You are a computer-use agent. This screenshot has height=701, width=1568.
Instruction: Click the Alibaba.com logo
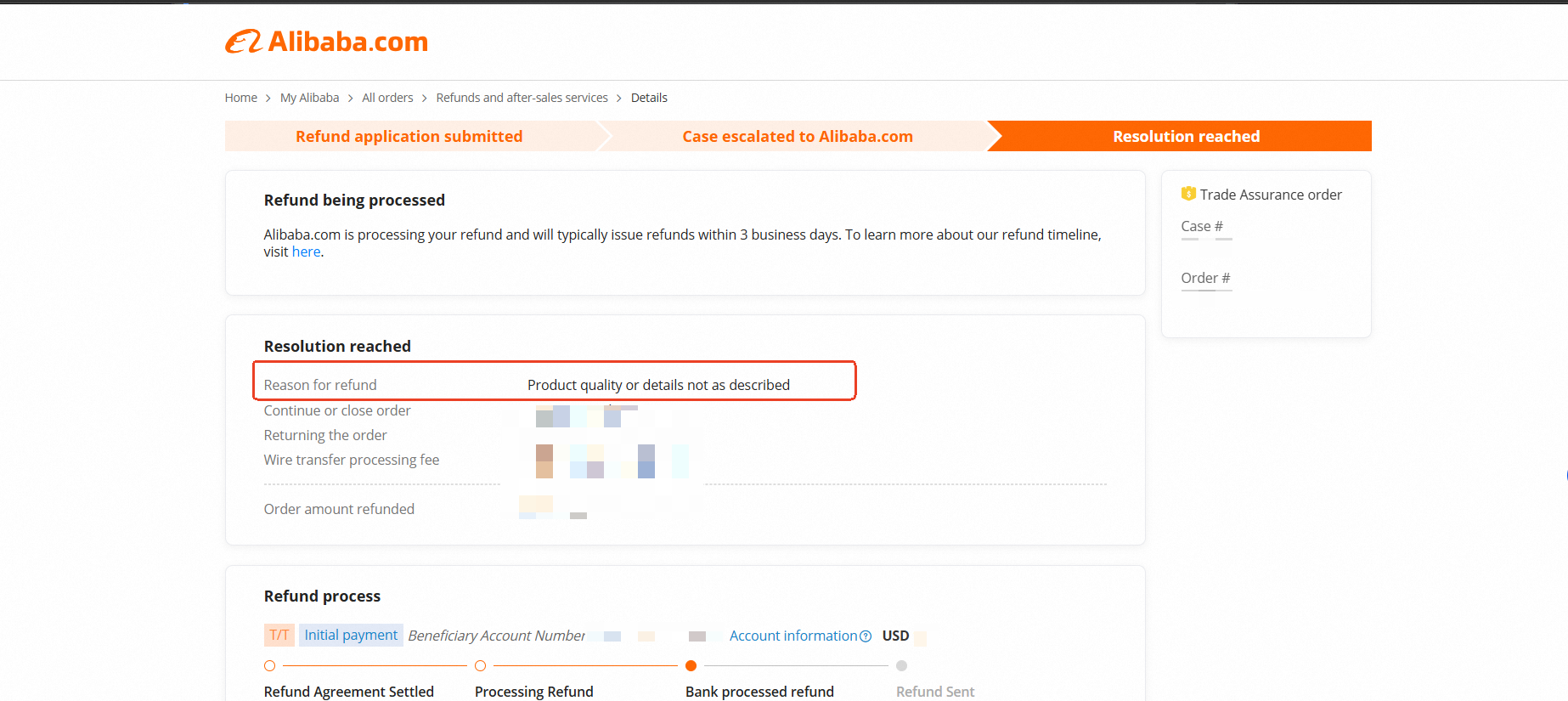pyautogui.click(x=327, y=42)
